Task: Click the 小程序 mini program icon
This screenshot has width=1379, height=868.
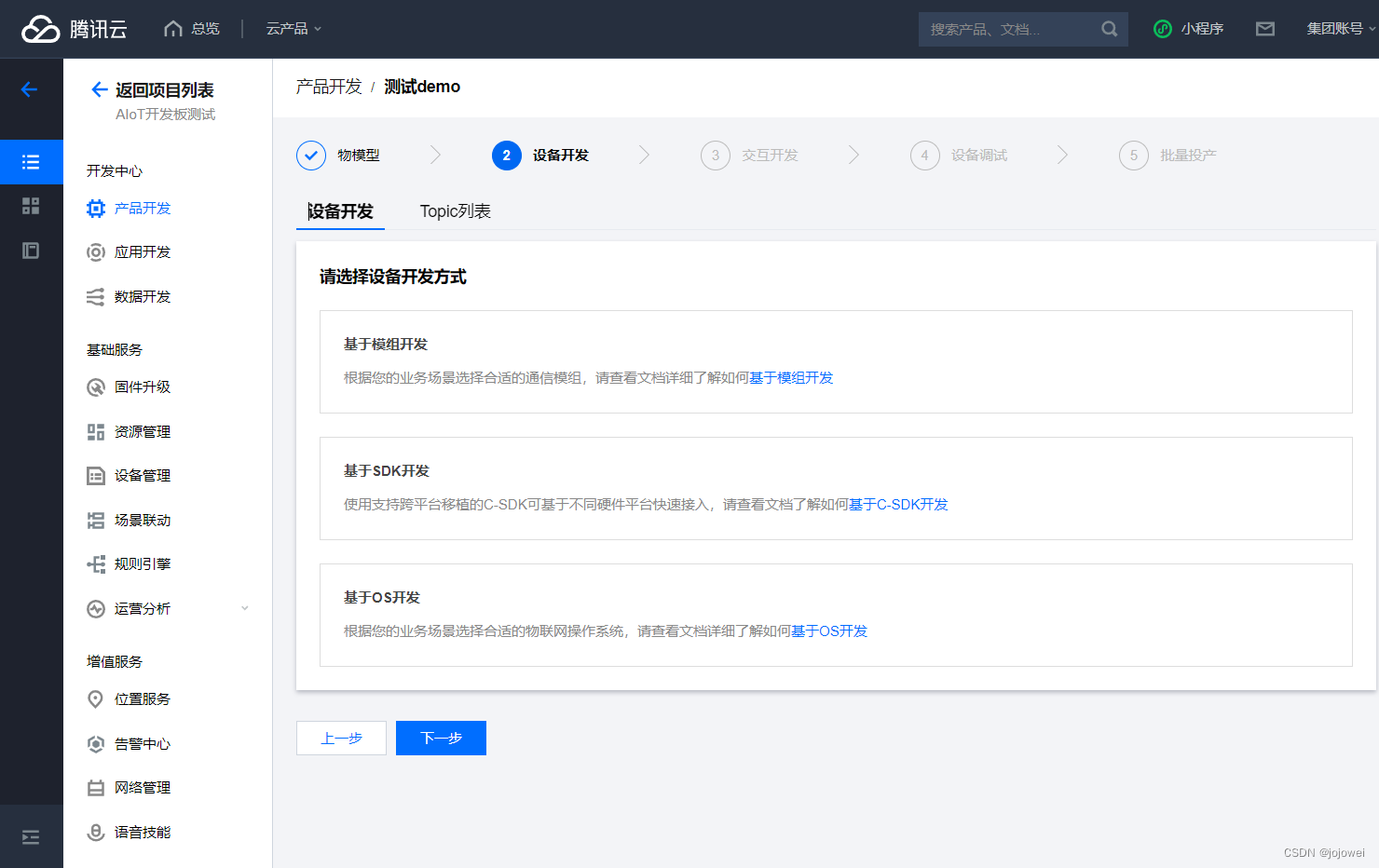Action: pos(1188,29)
